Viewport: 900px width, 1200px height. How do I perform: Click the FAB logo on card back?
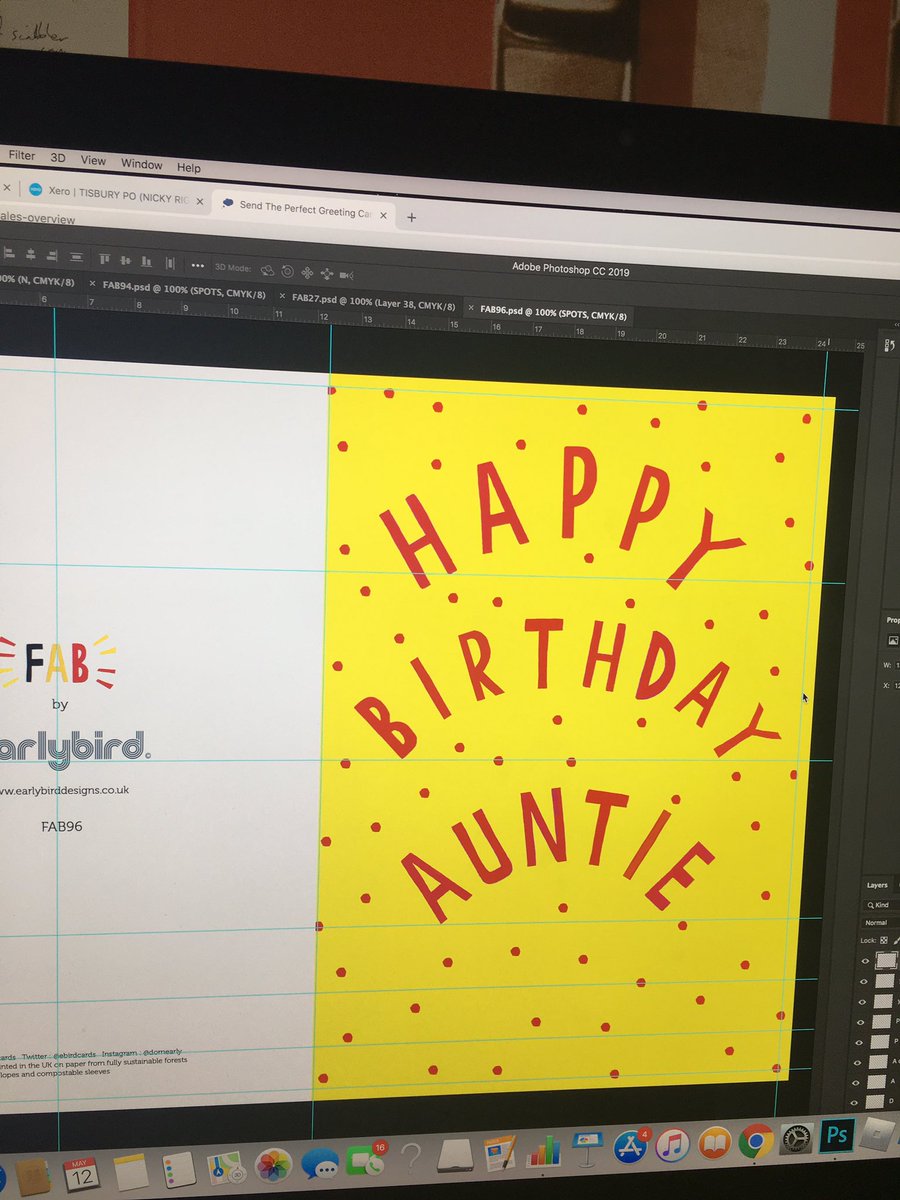pos(59,665)
